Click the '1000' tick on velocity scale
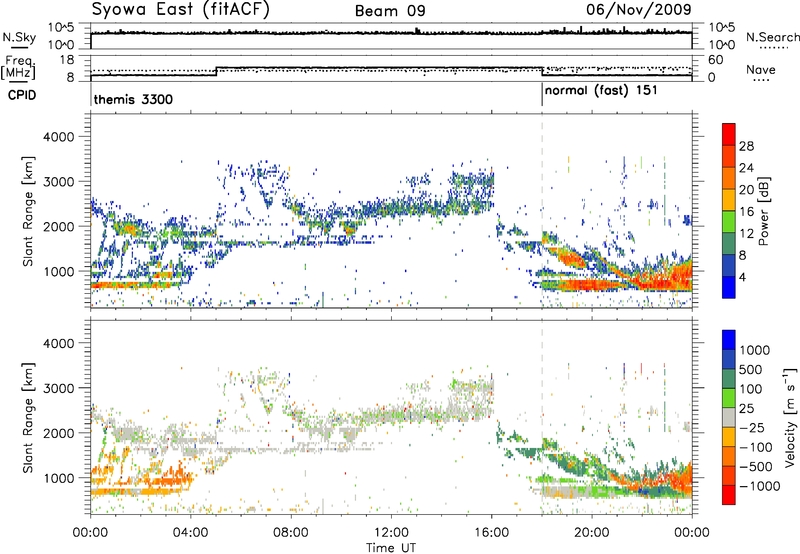Screen dimensions: 800x554 (x=755, y=350)
